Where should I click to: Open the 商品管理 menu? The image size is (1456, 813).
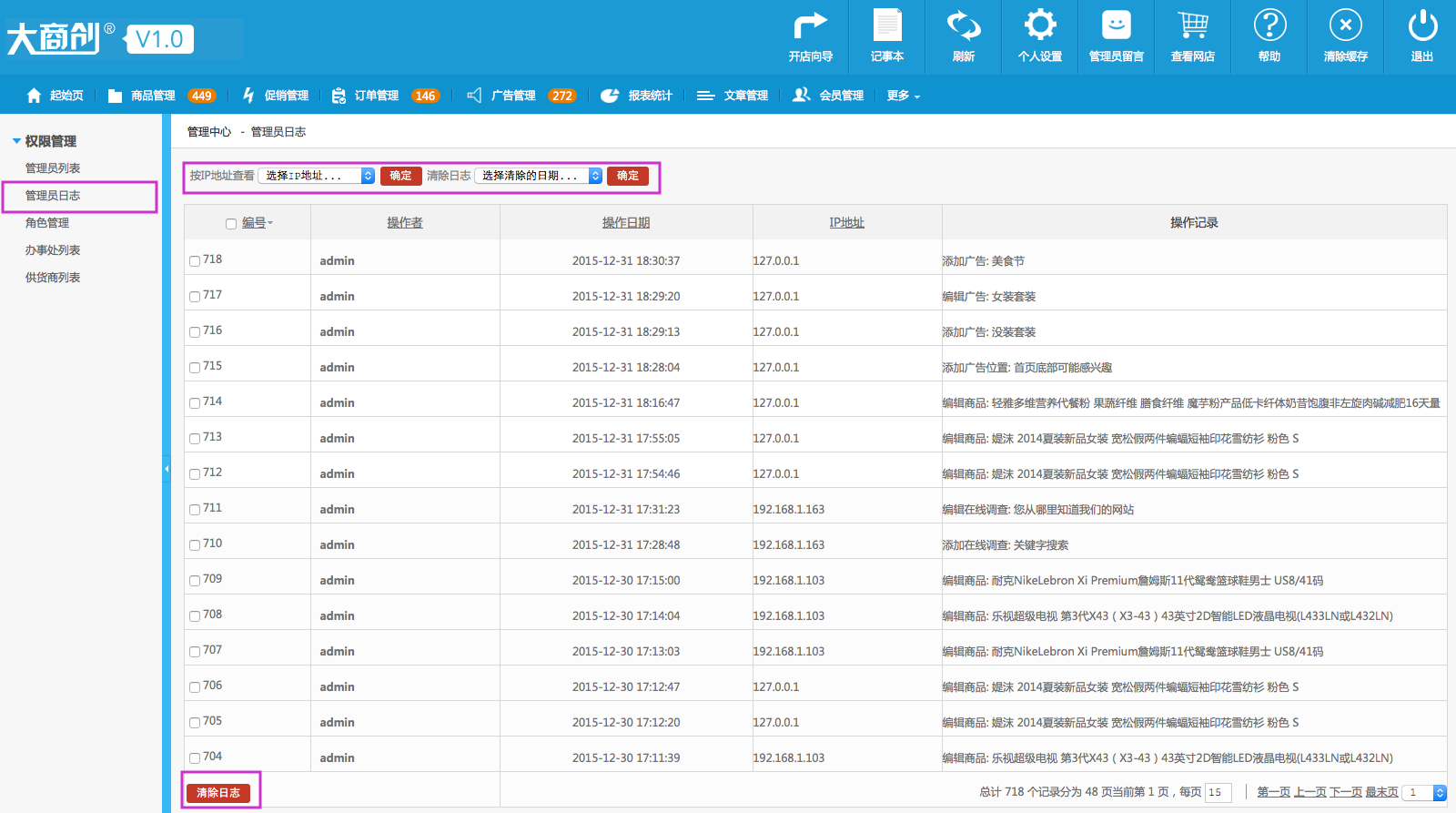click(x=153, y=96)
